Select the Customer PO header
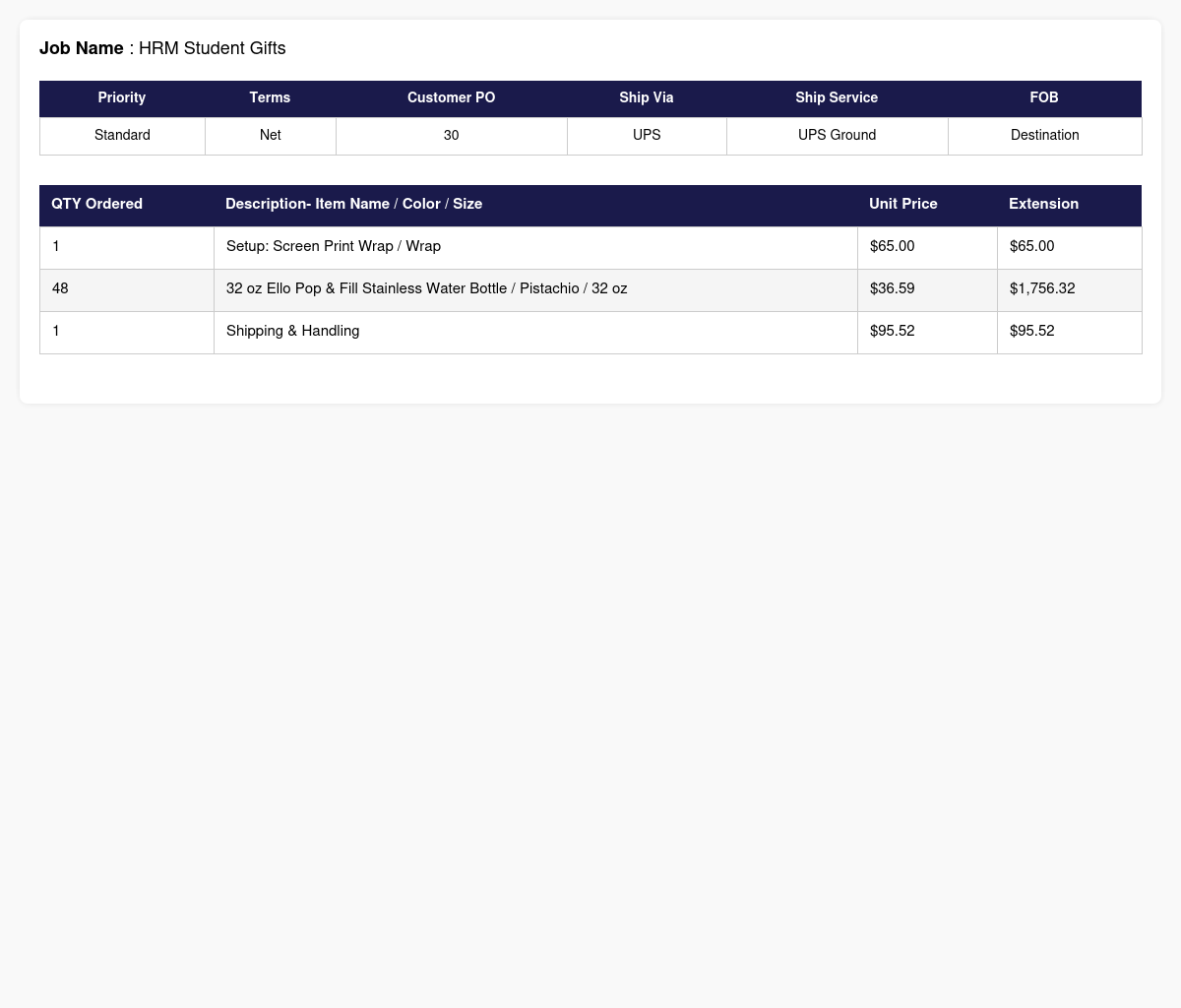 451,98
